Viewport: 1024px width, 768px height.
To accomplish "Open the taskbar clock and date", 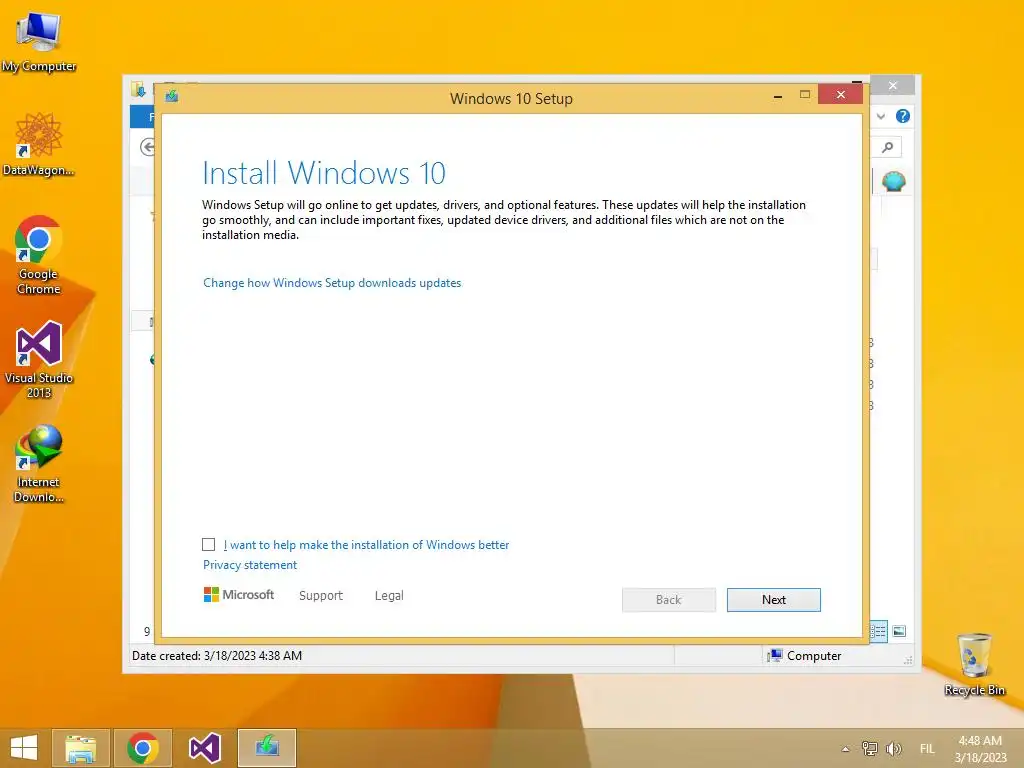I will (x=980, y=748).
